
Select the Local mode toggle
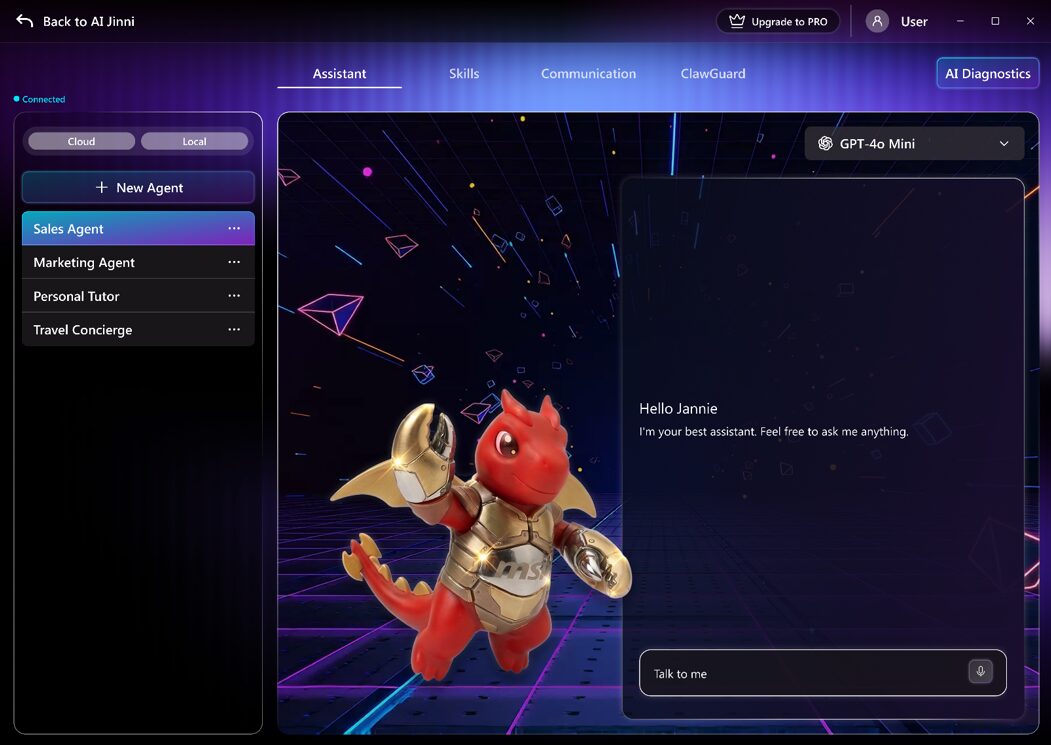[194, 141]
